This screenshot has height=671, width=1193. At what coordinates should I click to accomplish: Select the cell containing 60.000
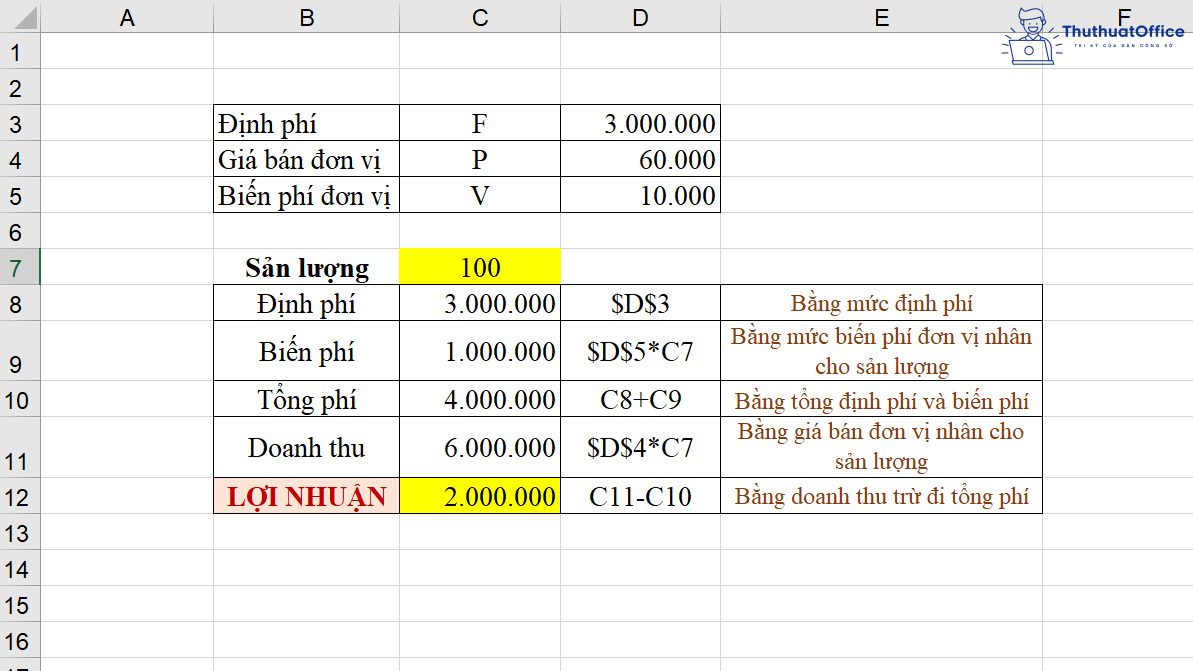point(640,158)
